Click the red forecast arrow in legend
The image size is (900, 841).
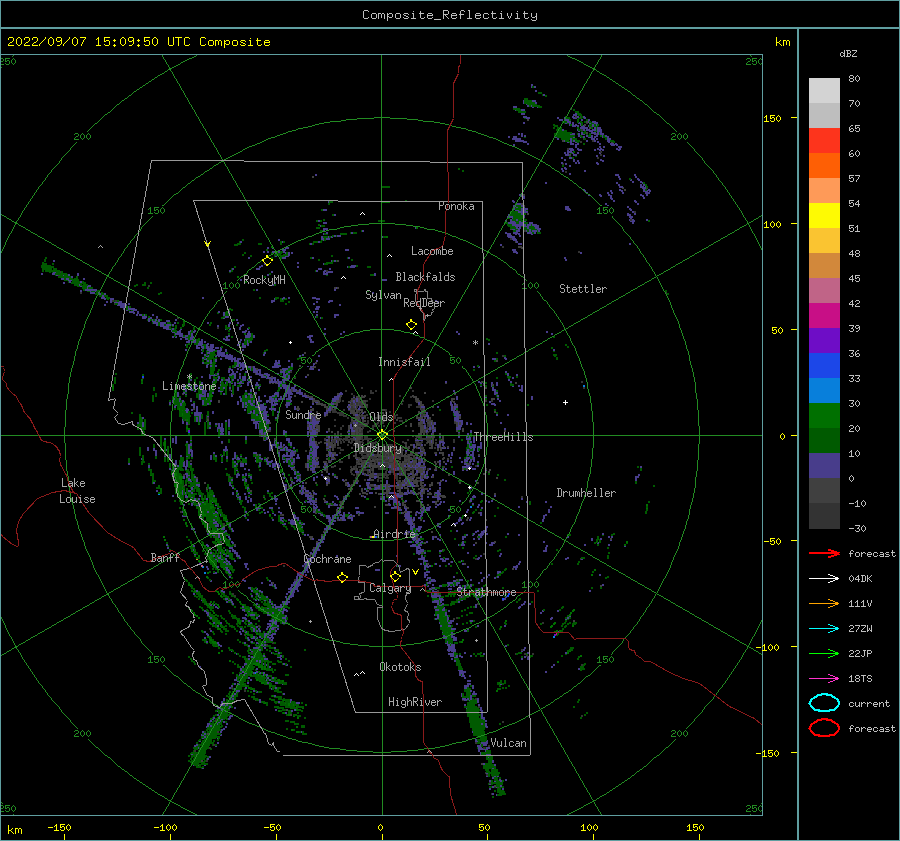point(824,553)
